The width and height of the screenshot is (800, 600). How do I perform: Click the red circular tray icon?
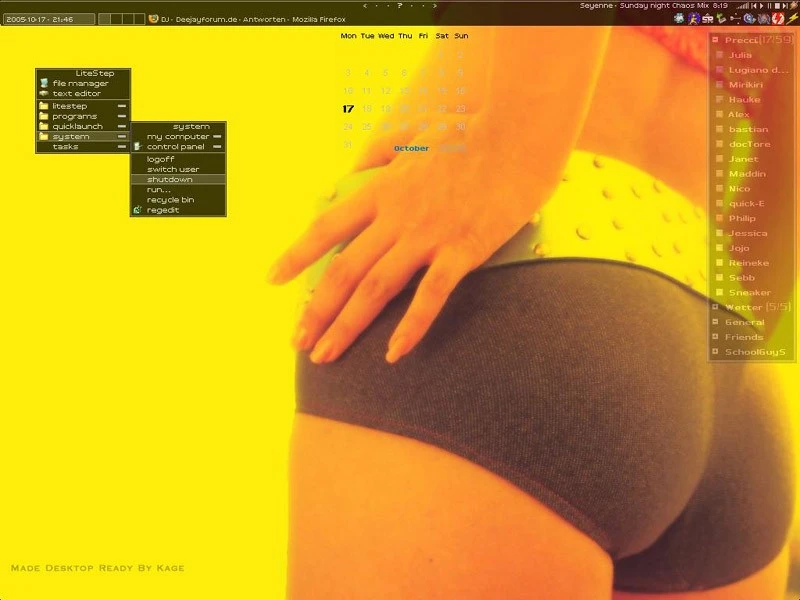tap(777, 19)
